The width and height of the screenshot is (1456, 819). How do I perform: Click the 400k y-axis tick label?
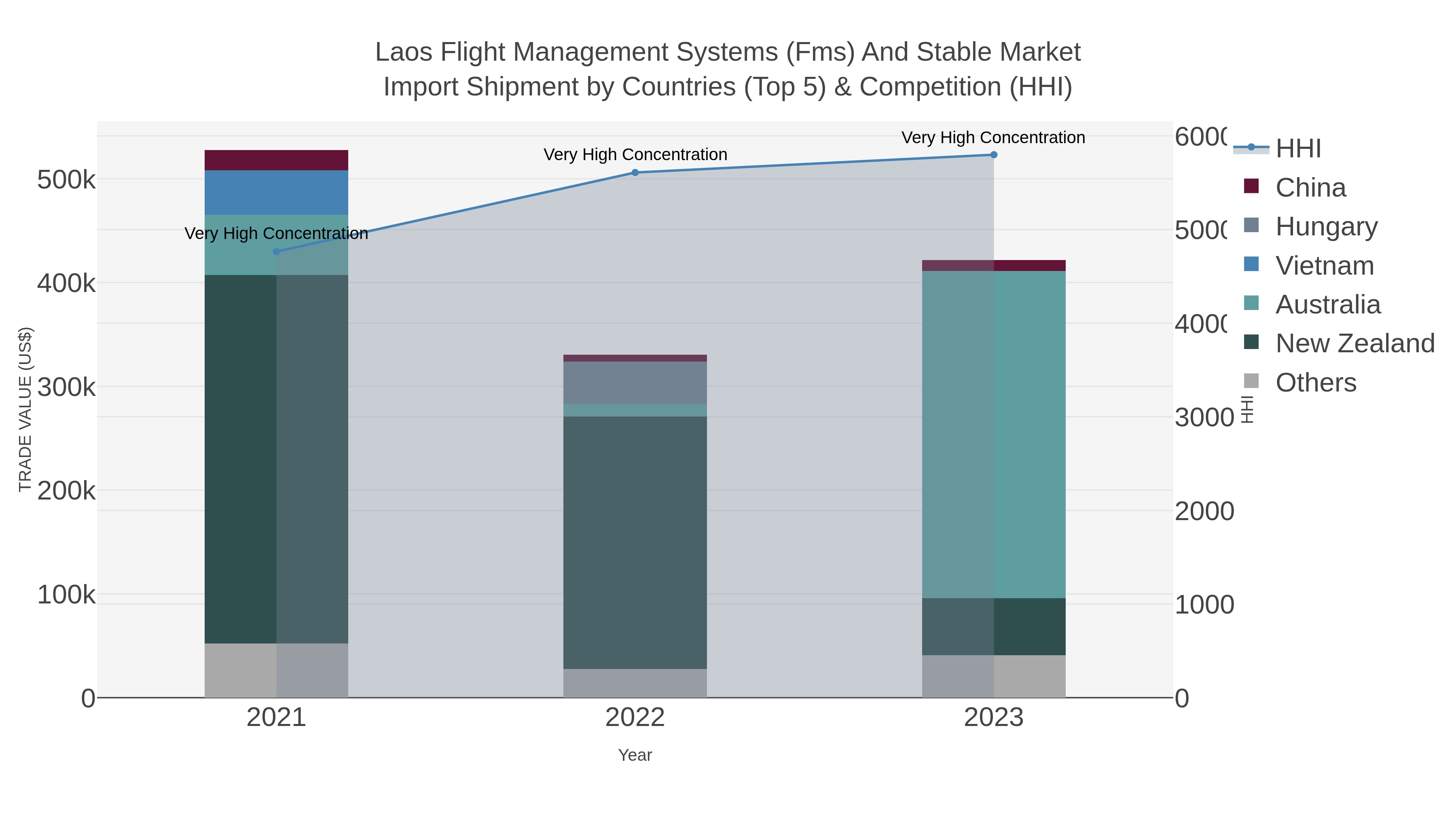[x=66, y=284]
